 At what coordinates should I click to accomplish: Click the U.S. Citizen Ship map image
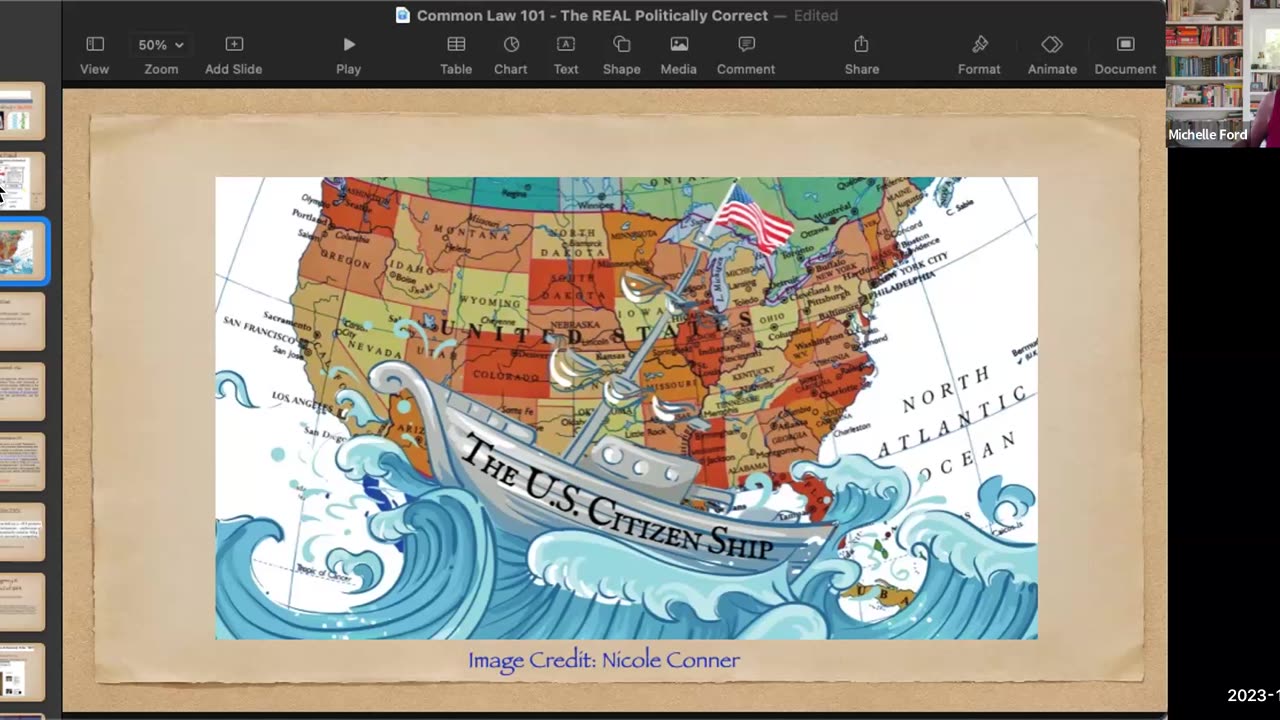[x=626, y=408]
